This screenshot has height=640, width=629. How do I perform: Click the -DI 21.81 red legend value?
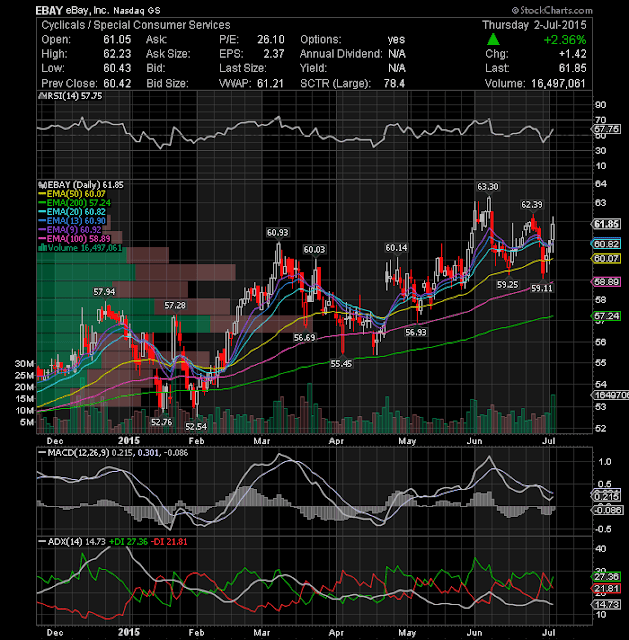click(x=169, y=542)
